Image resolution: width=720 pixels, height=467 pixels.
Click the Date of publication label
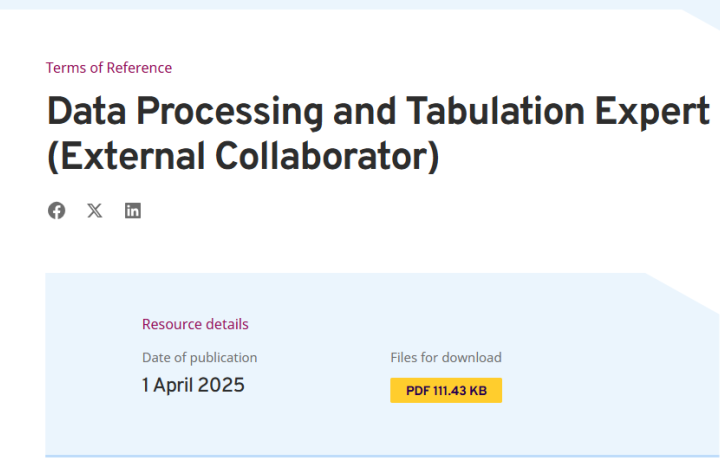pyautogui.click(x=200, y=358)
